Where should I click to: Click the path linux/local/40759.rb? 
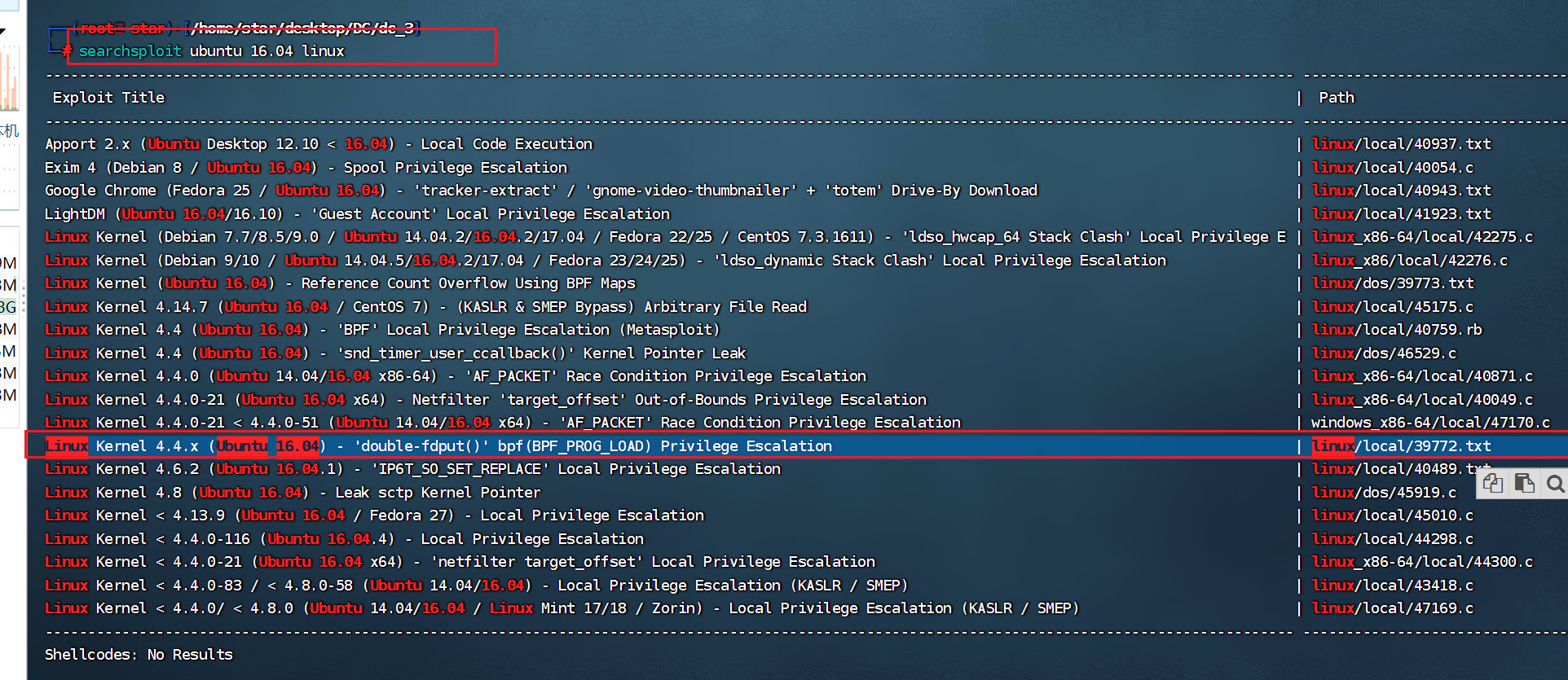(x=1397, y=330)
